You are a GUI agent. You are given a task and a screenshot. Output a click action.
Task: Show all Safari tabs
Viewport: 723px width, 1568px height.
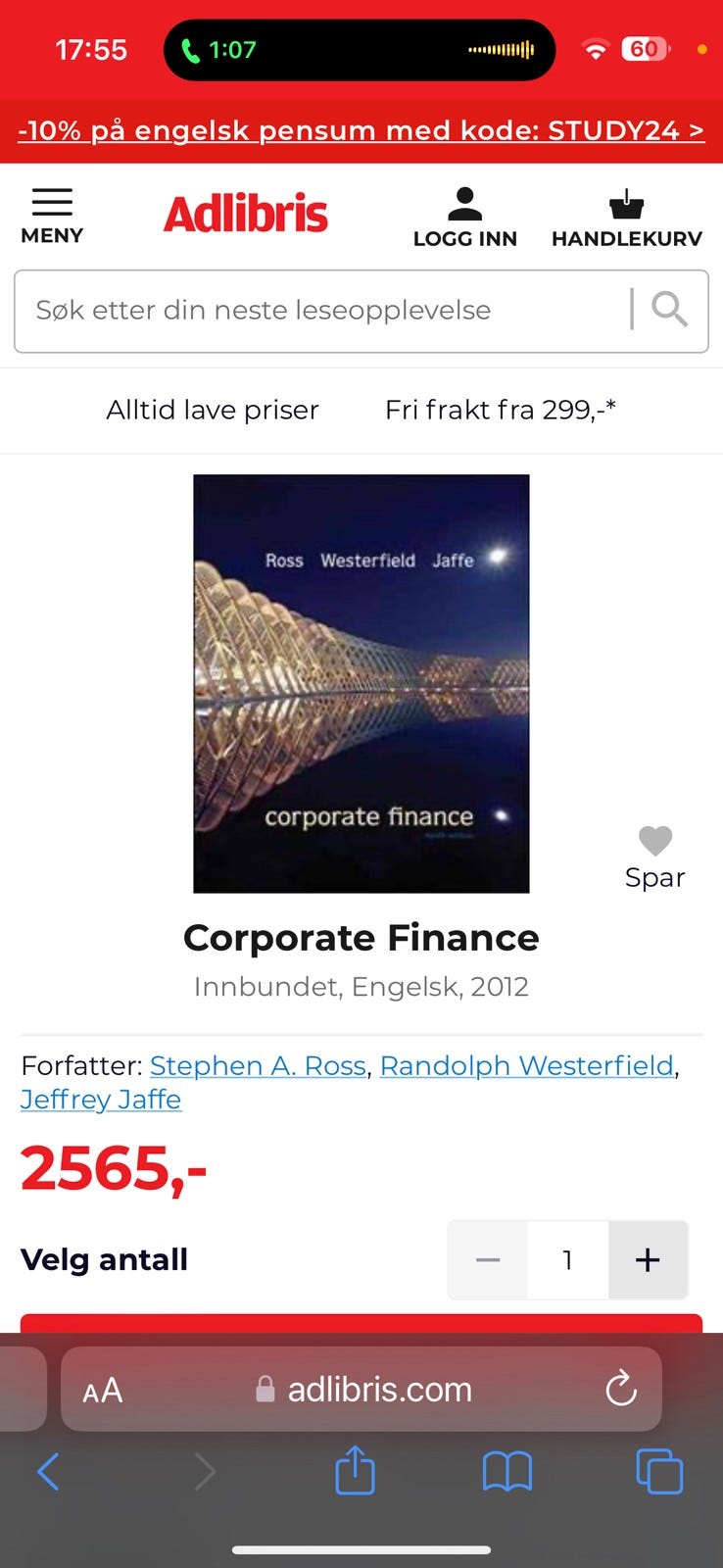point(659,1471)
